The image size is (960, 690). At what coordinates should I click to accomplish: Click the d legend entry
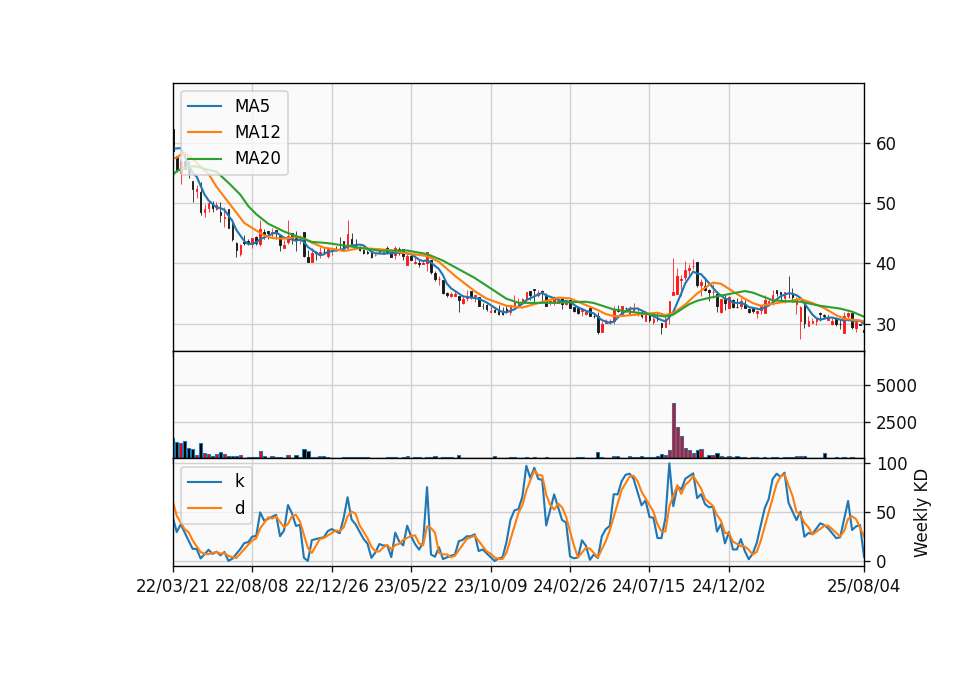click(216, 508)
